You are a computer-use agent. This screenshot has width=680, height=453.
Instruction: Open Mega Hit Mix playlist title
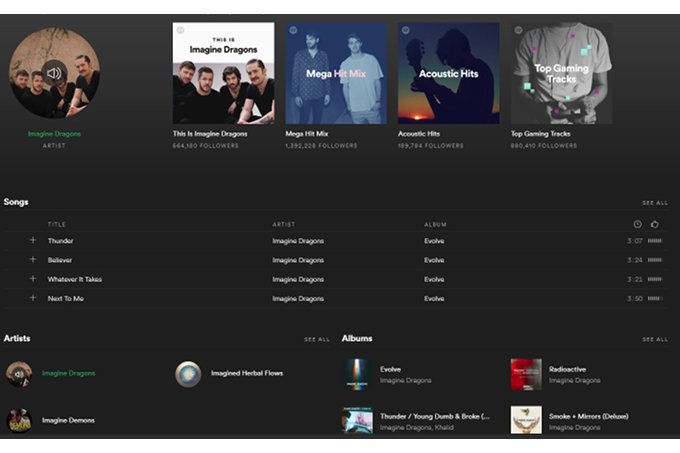coord(307,134)
